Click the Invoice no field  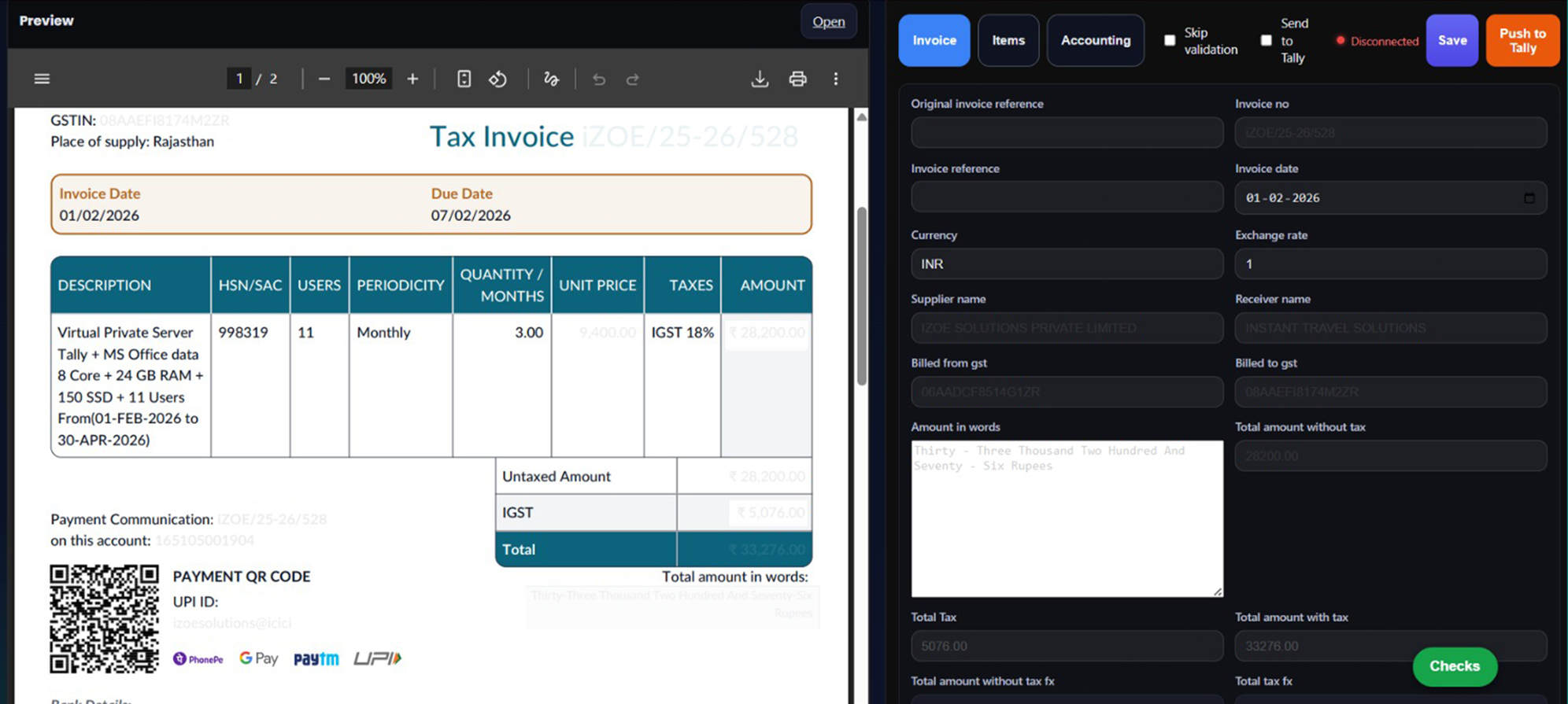(1390, 132)
